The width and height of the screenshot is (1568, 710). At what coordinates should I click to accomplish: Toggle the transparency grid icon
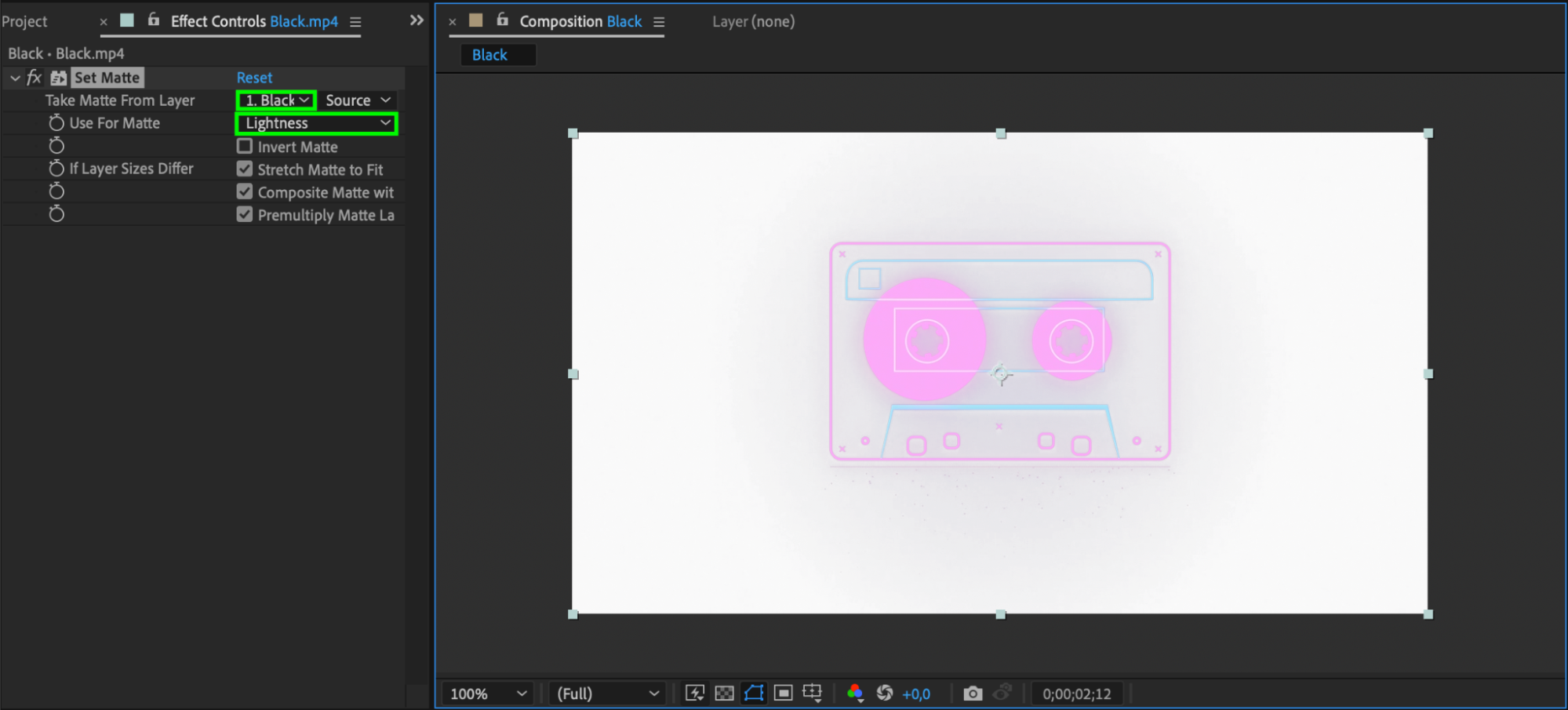pyautogui.click(x=724, y=693)
